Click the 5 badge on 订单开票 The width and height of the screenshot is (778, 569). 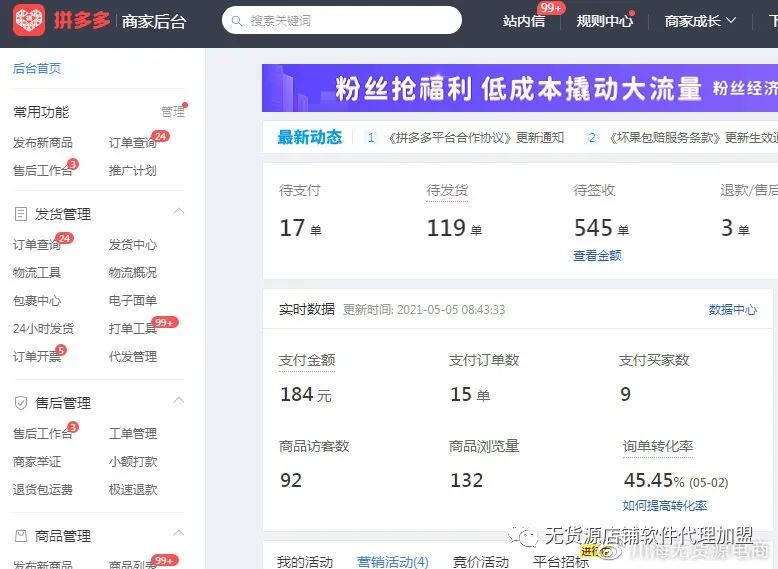pyautogui.click(x=61, y=350)
